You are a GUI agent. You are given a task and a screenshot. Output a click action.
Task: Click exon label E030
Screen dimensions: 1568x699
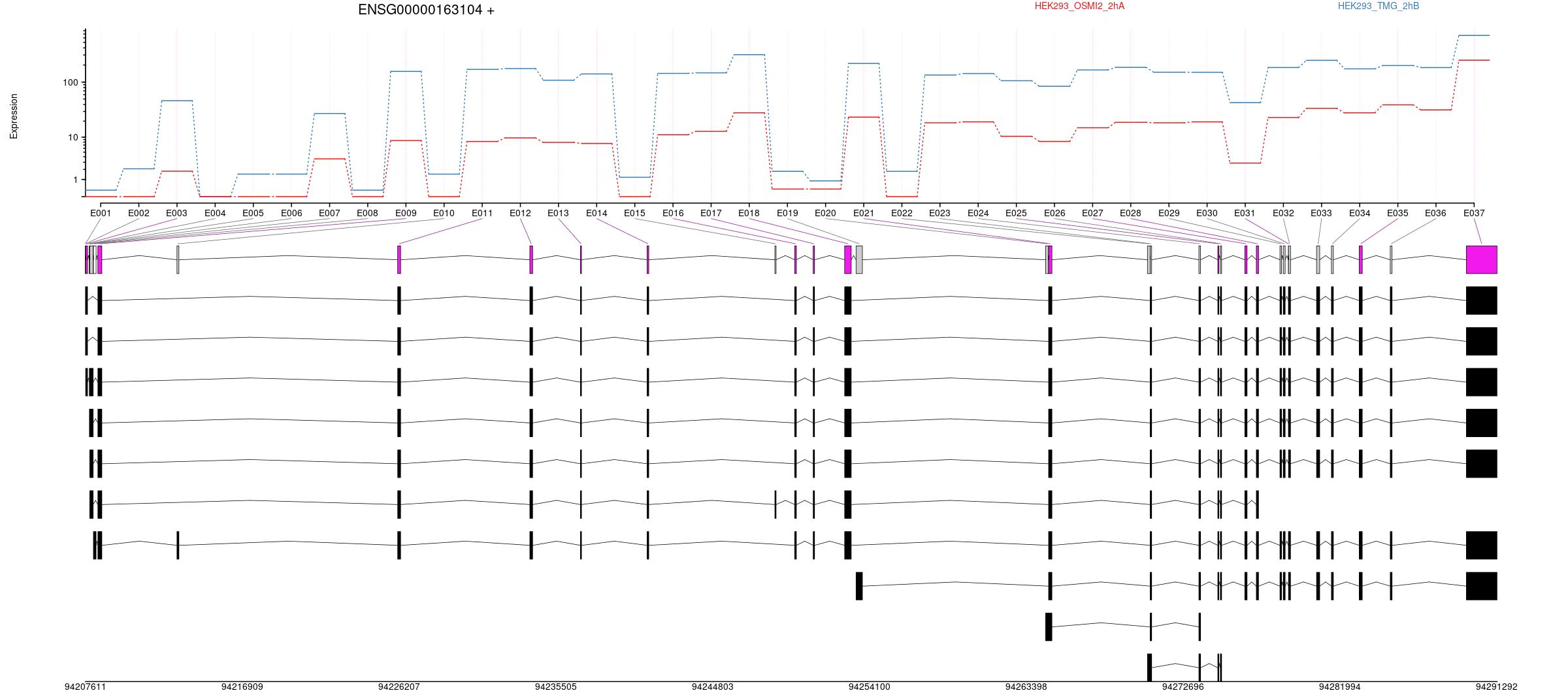[x=1207, y=213]
